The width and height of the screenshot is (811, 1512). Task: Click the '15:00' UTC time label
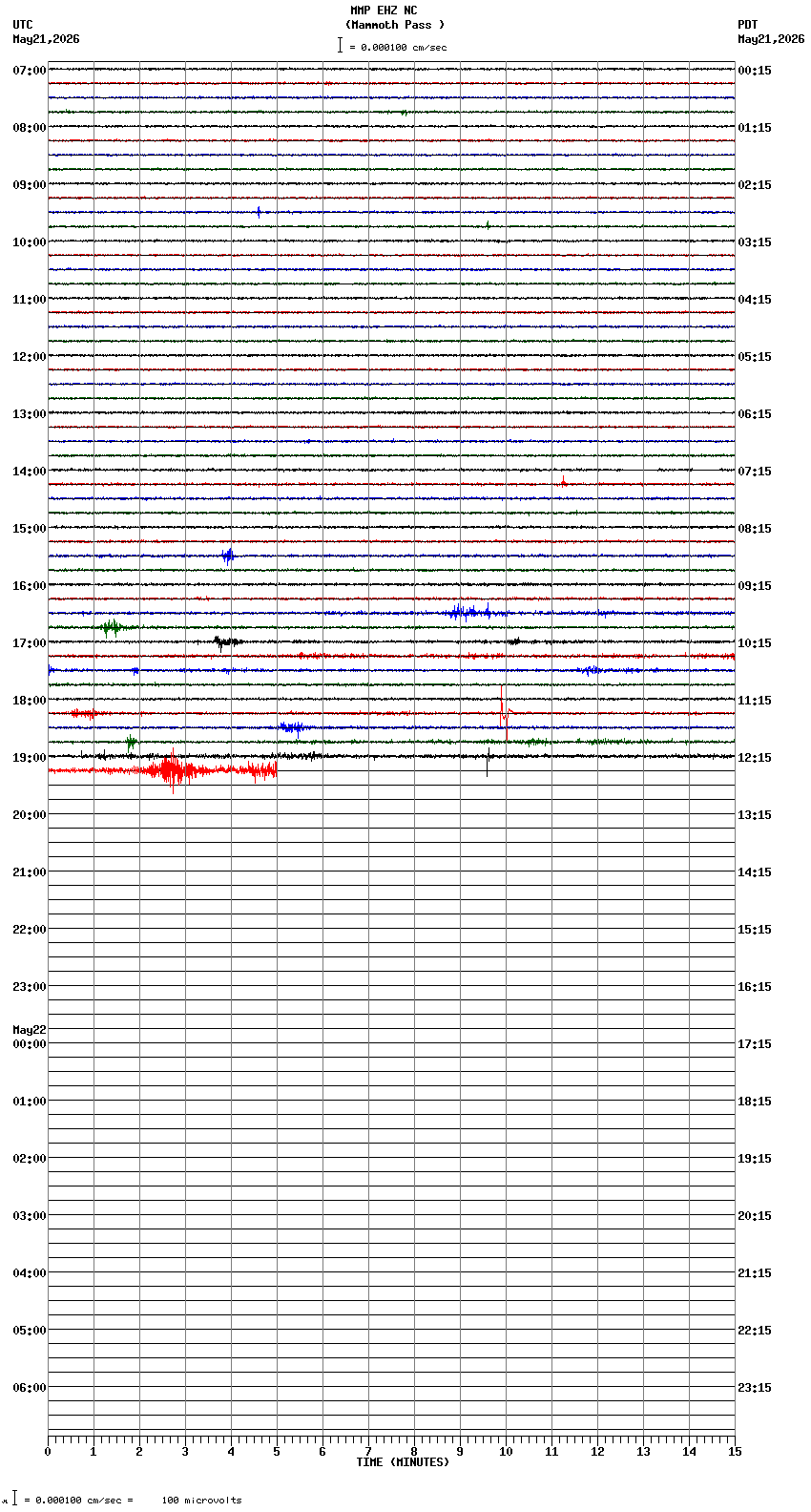click(x=30, y=529)
